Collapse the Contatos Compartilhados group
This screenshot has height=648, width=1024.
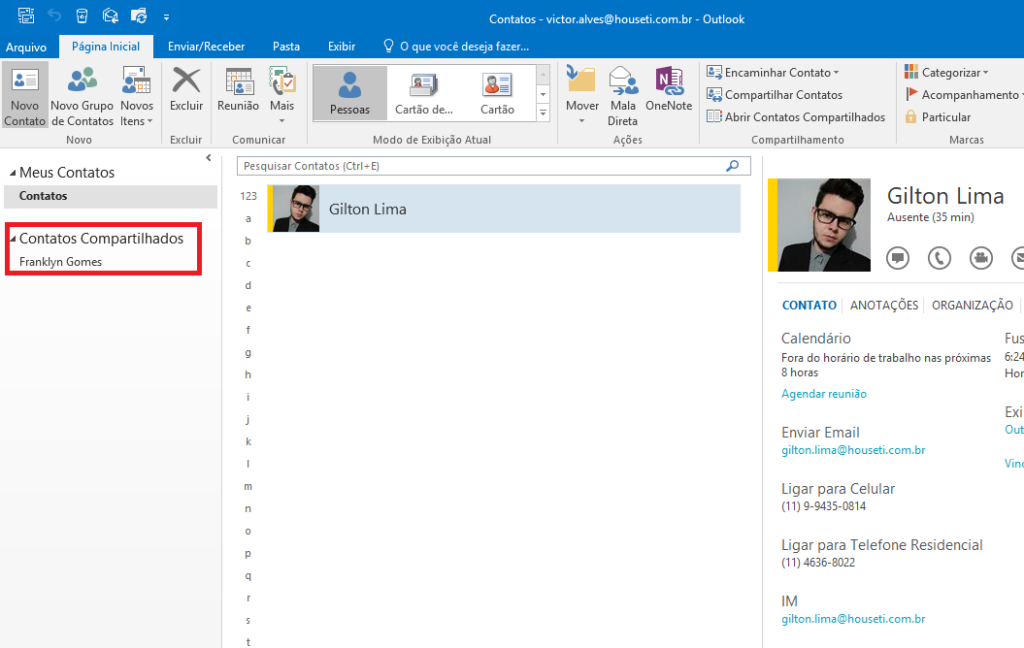13,239
